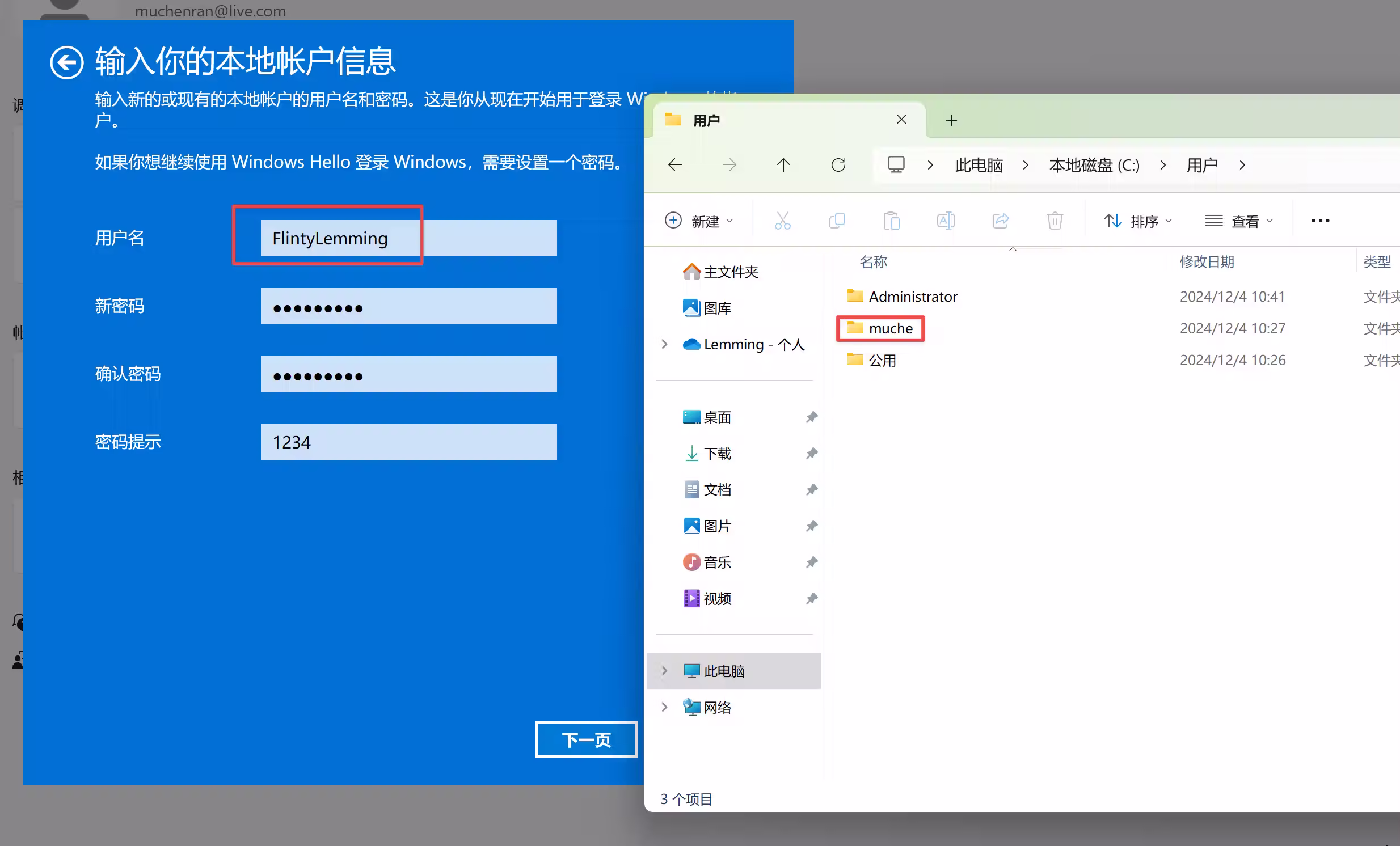
Task: Expand the 此电脑 tree node
Action: point(664,671)
